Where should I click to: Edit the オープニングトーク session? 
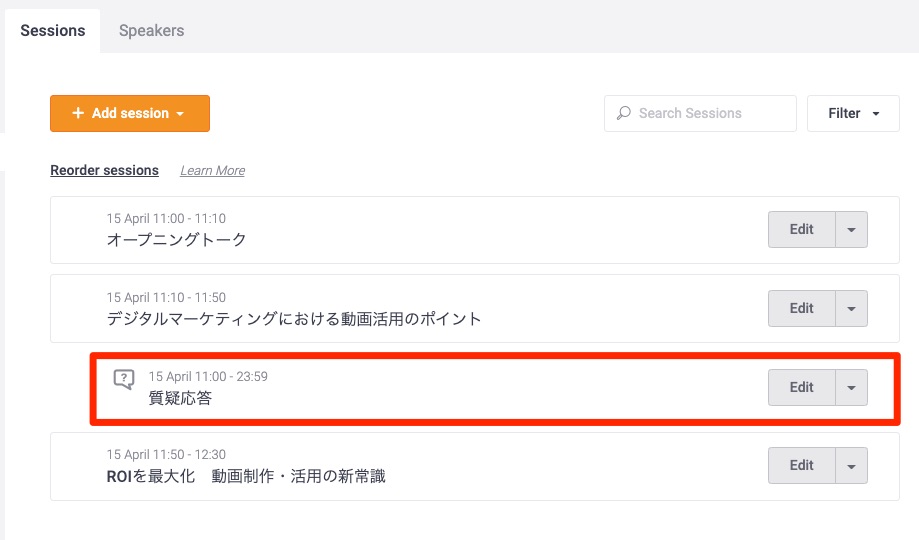[x=801, y=229]
